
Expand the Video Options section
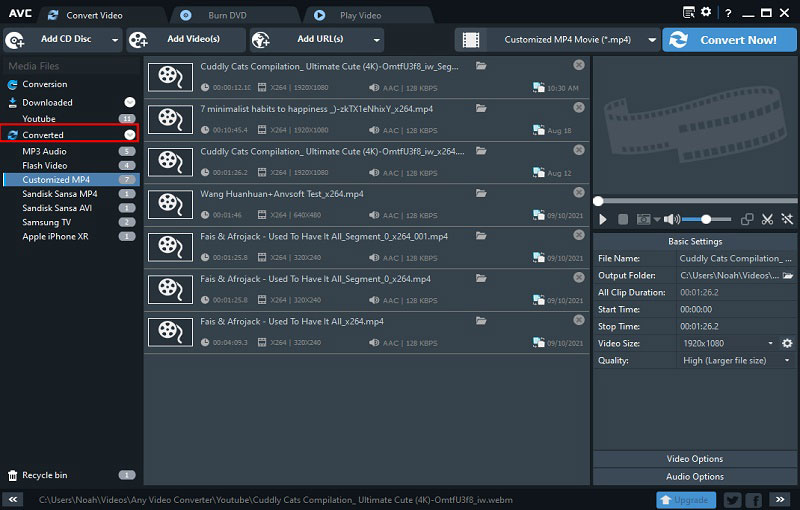coord(694,459)
